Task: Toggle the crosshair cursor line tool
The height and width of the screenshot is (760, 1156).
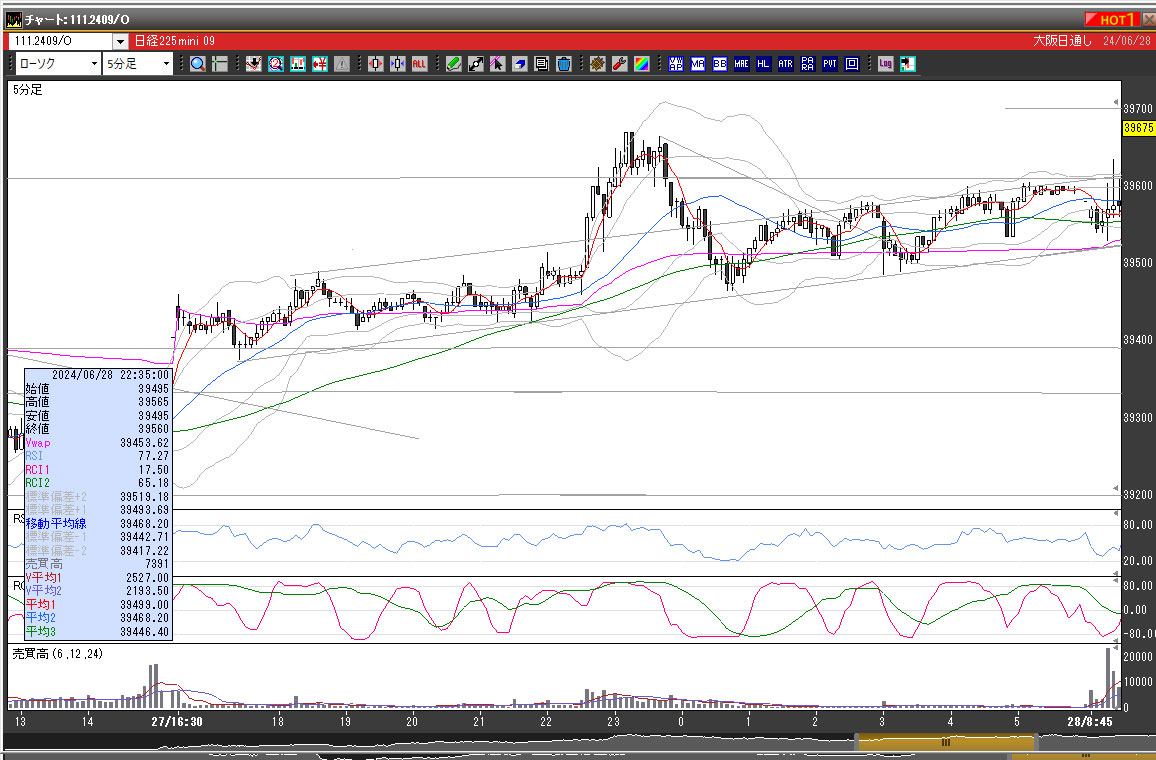Action: tap(220, 64)
